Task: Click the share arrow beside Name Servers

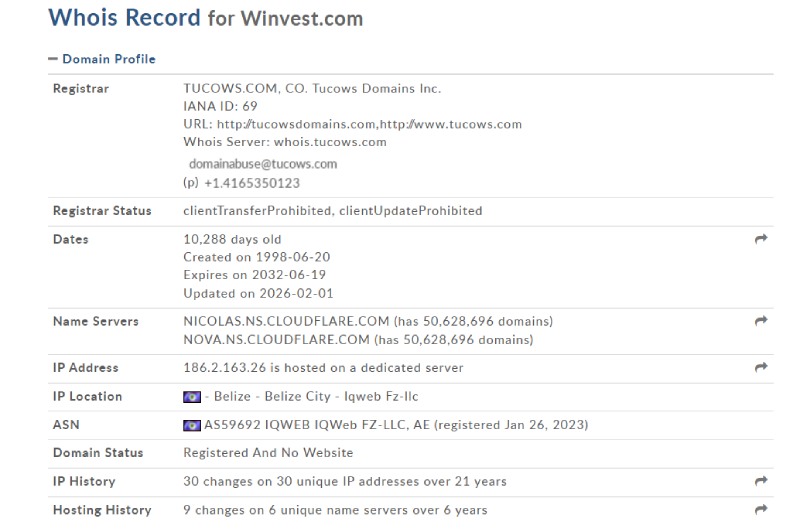Action: click(761, 321)
